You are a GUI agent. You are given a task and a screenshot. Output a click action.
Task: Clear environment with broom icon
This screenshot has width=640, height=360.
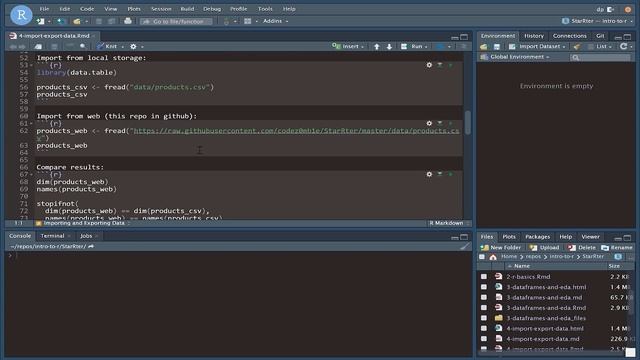pyautogui.click(x=576, y=47)
